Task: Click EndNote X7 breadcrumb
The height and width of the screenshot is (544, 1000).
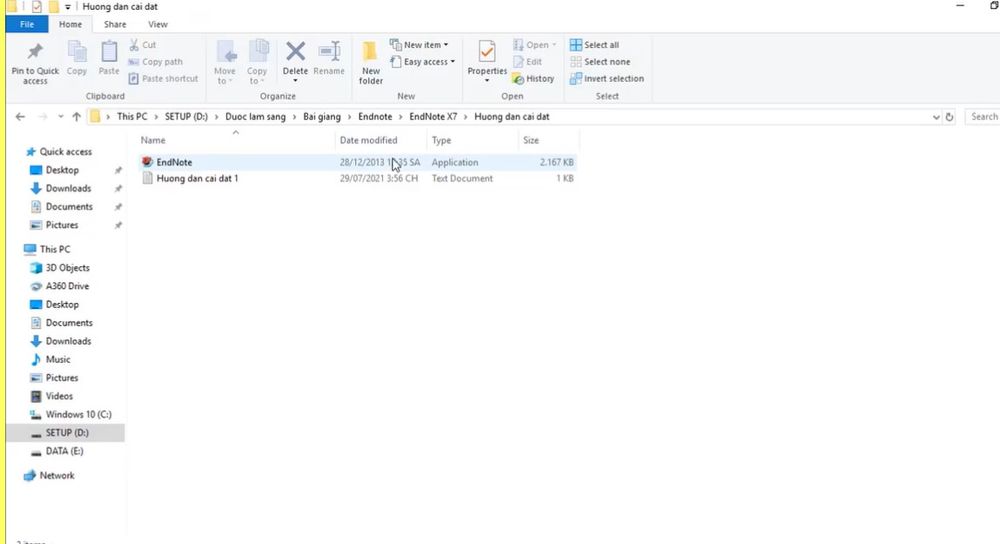Action: click(x=433, y=117)
